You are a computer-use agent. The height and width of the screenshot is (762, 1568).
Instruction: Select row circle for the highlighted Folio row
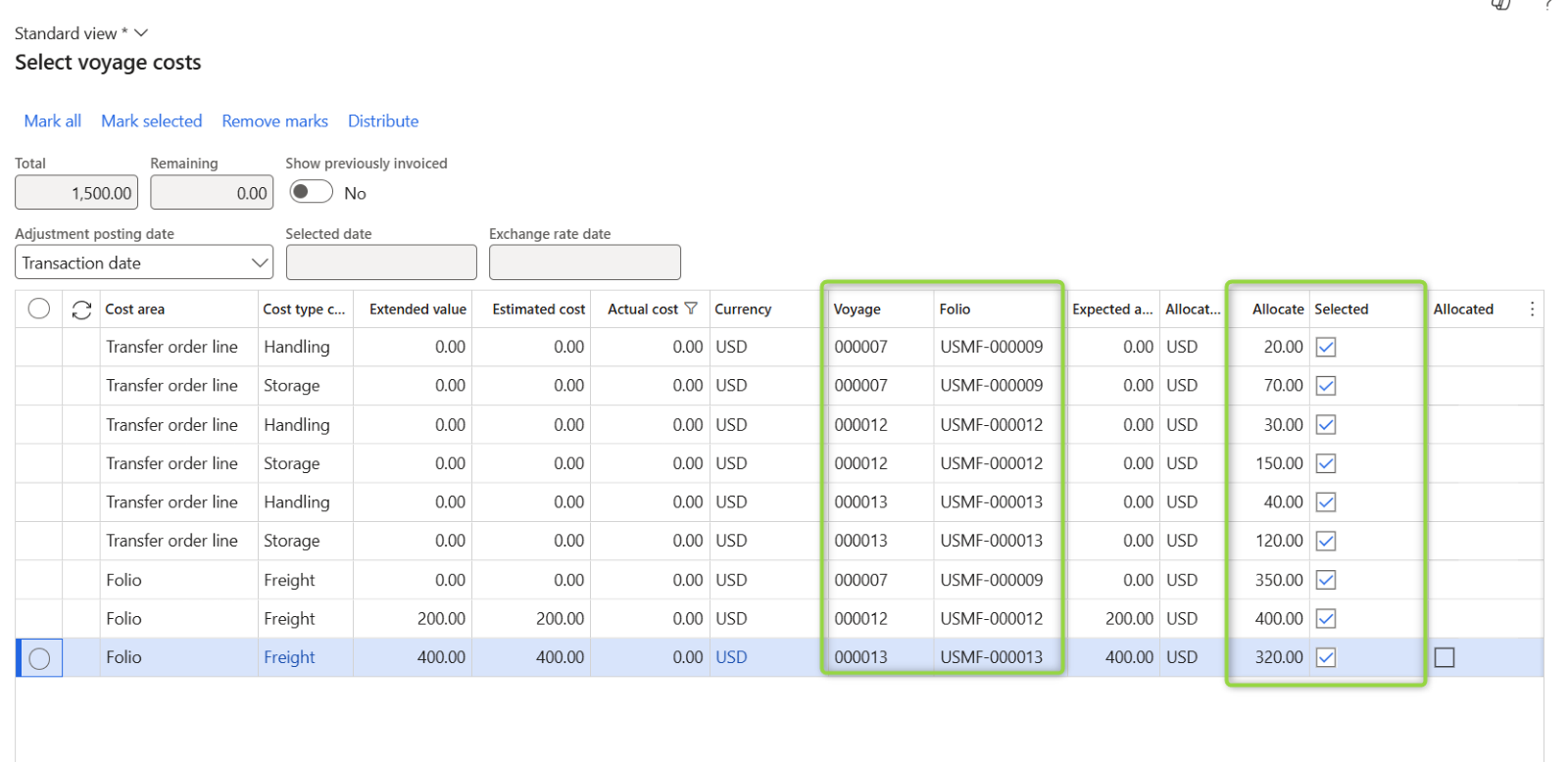pyautogui.click(x=39, y=658)
